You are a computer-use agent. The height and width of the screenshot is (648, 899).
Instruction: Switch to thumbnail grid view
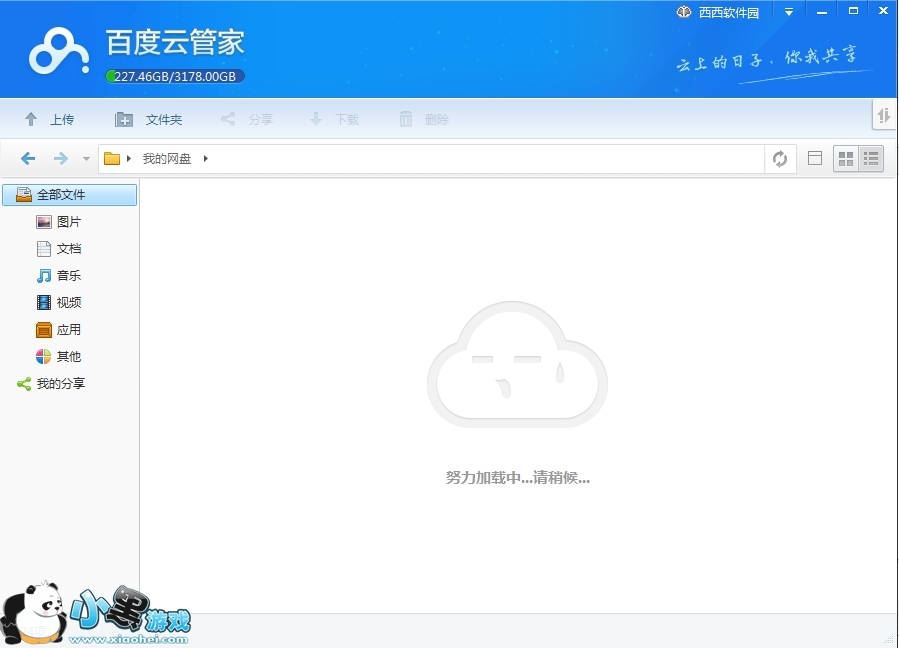846,159
